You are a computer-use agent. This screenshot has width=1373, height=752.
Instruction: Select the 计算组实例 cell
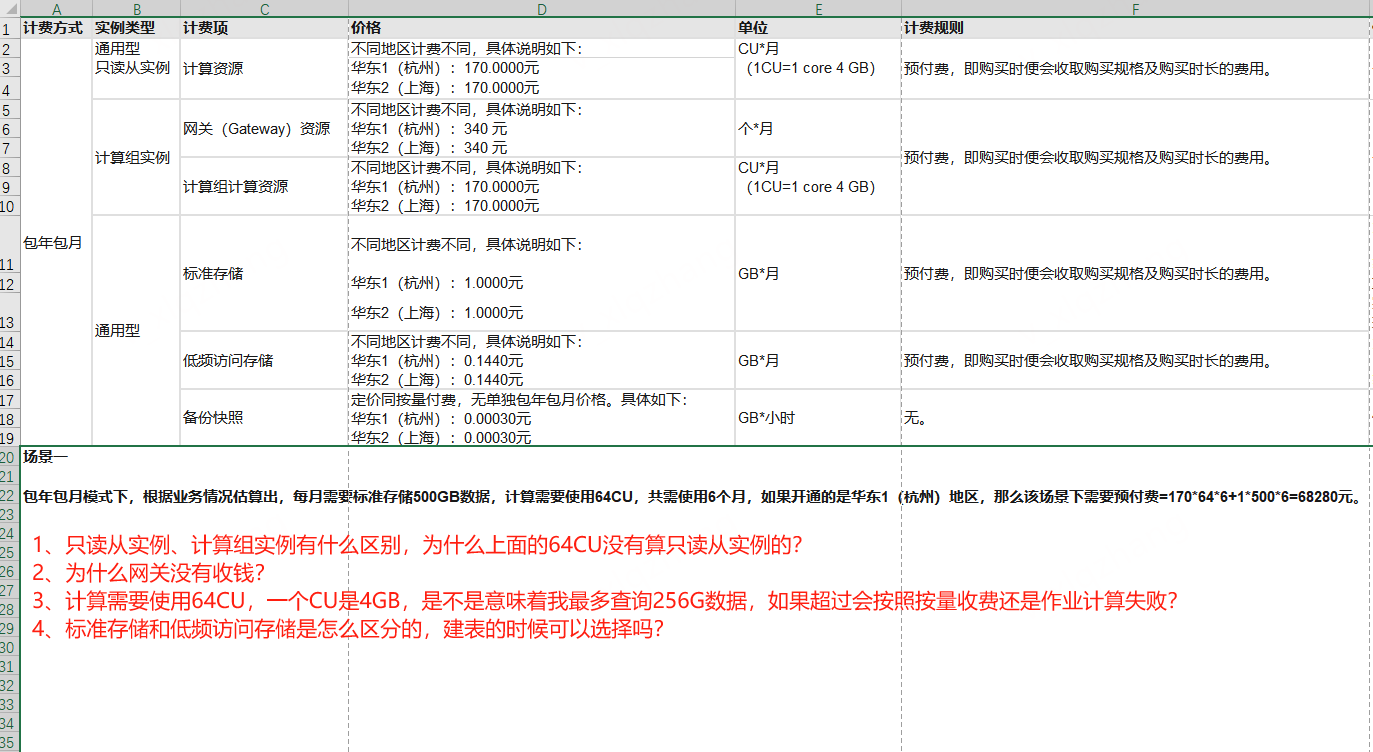click(136, 157)
